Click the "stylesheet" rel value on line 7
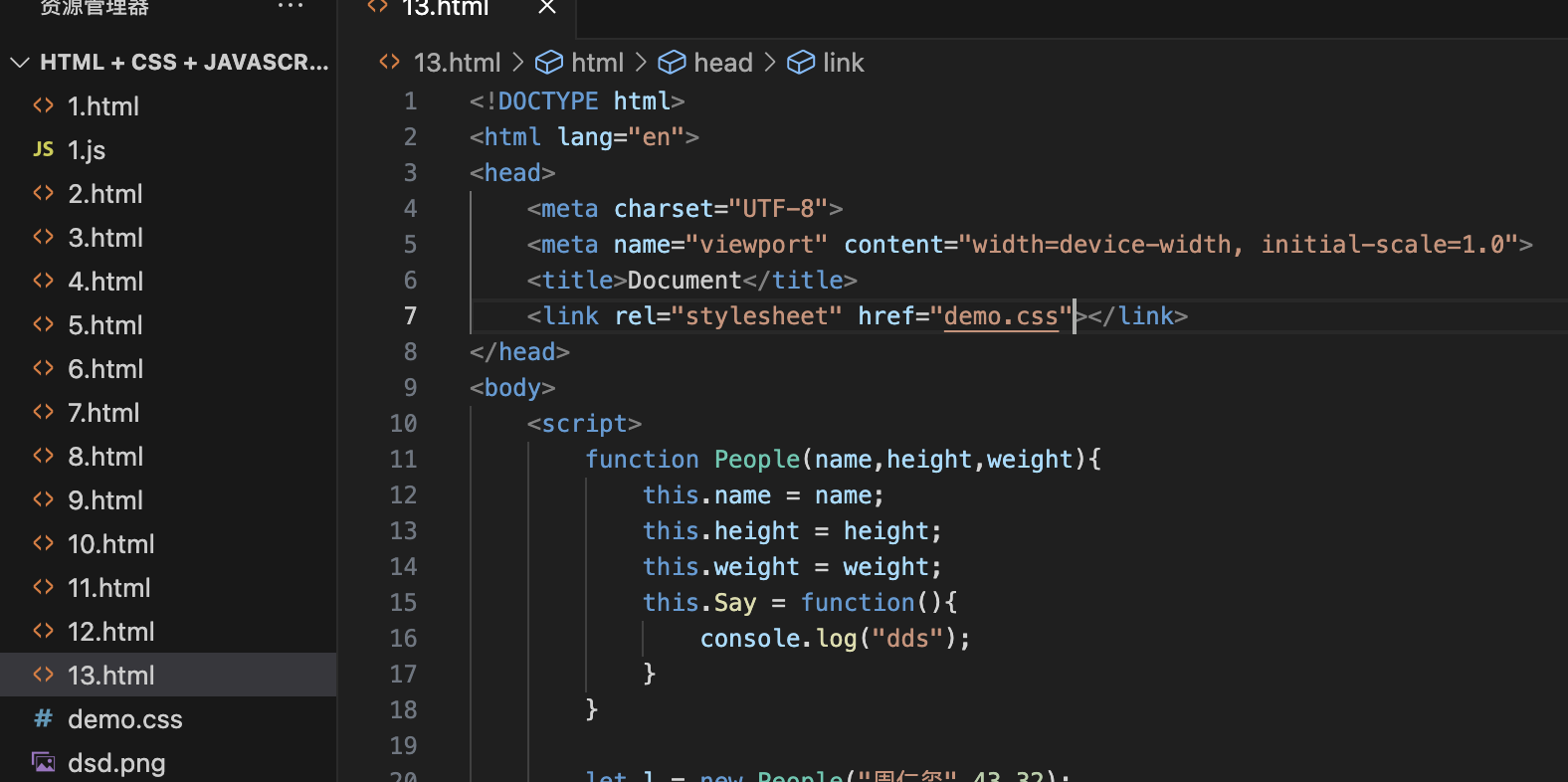The image size is (1568, 782). click(756, 316)
